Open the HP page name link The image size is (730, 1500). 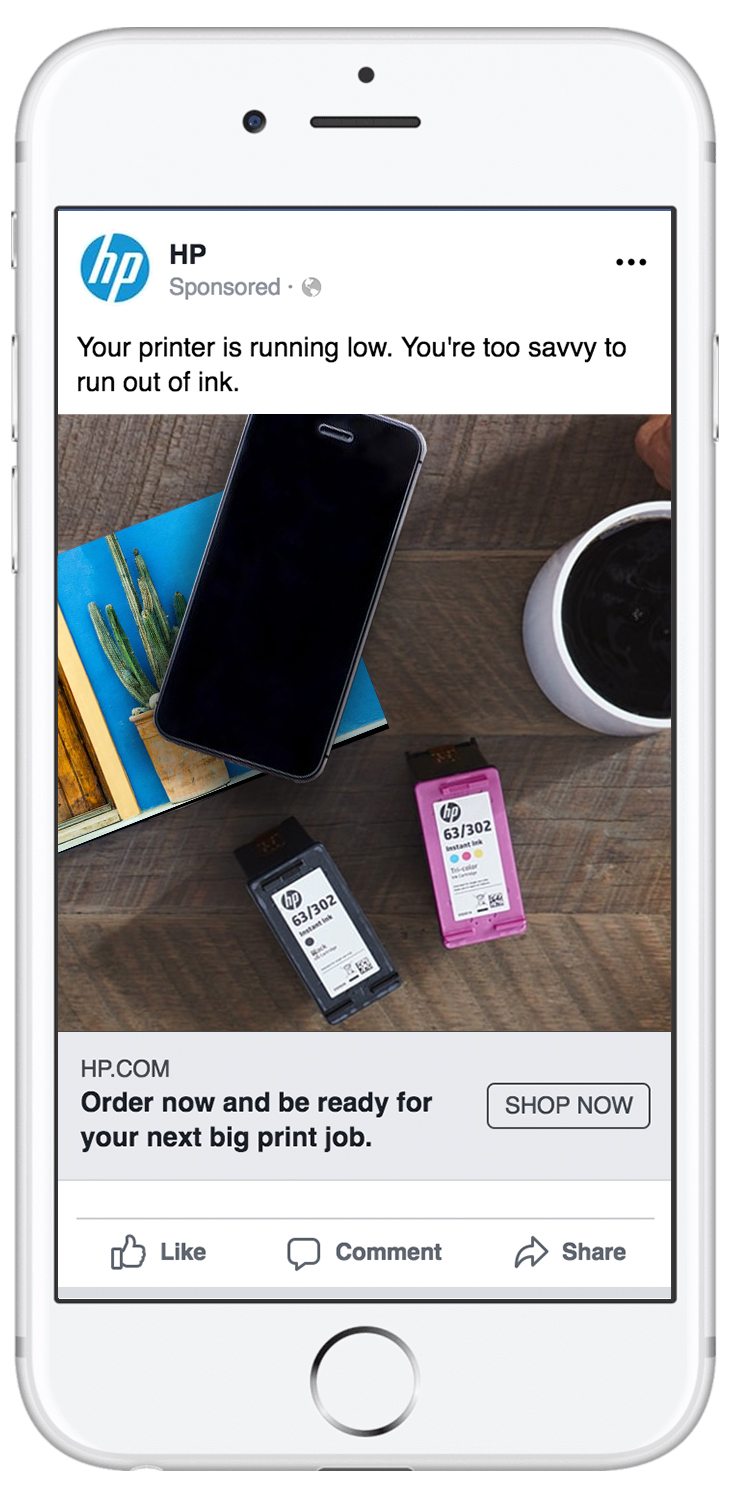tap(188, 254)
